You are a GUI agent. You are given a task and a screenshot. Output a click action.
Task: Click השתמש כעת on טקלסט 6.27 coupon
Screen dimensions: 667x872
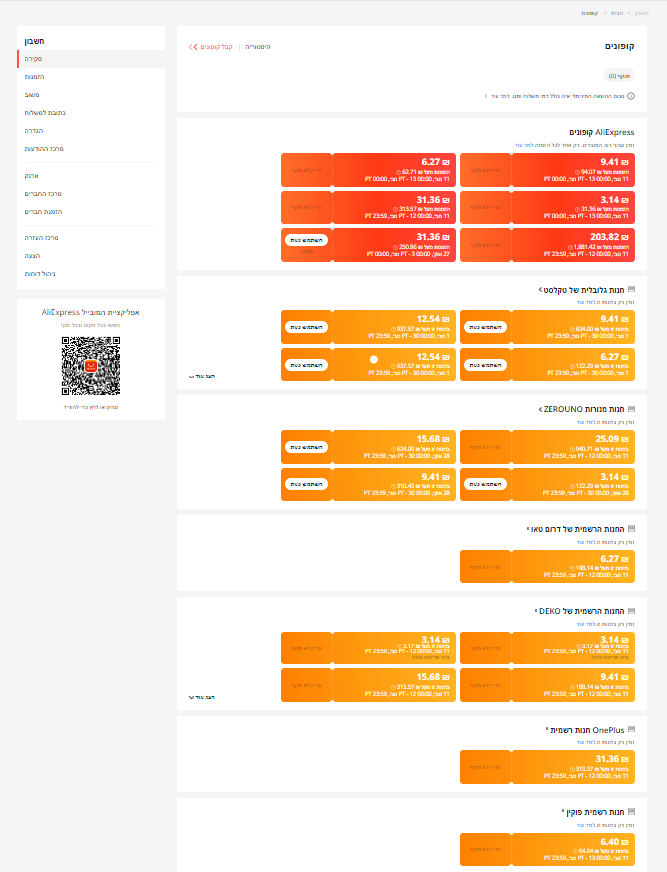485,365
